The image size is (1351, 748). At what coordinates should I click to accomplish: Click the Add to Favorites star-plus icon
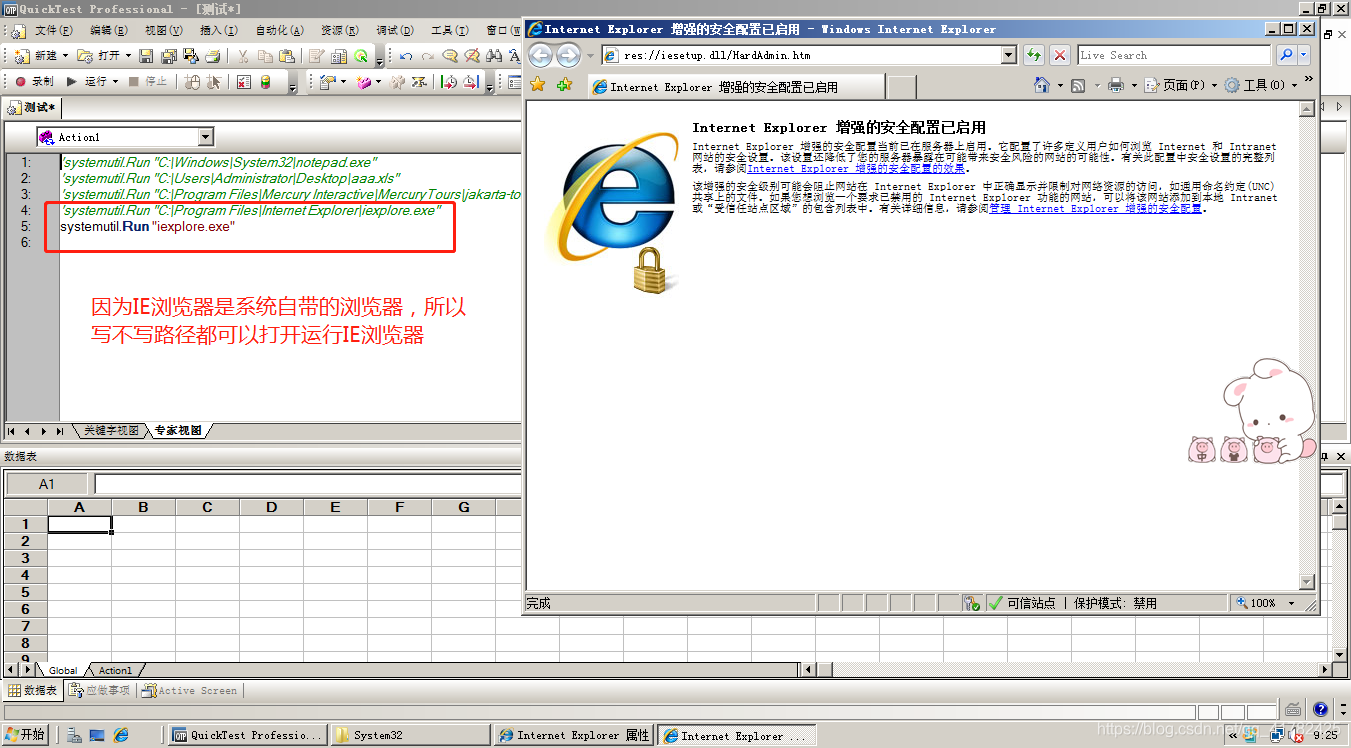click(x=564, y=86)
